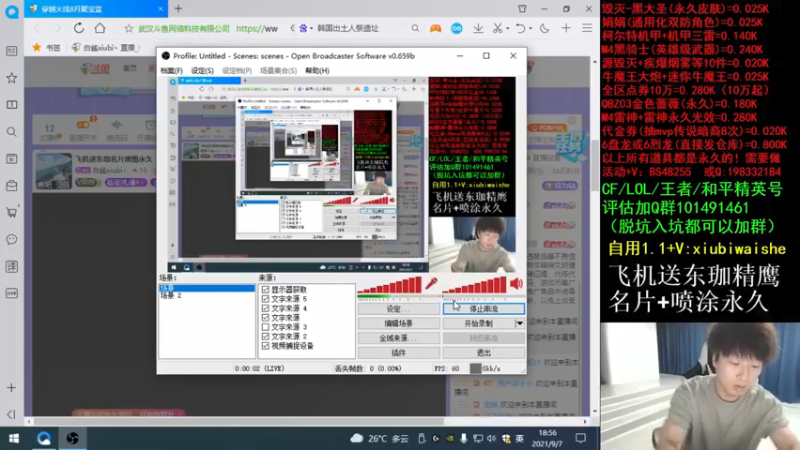Bookmark this page with the star icon
Viewport: 800px width, 450px height.
pyautogui.click(x=129, y=29)
